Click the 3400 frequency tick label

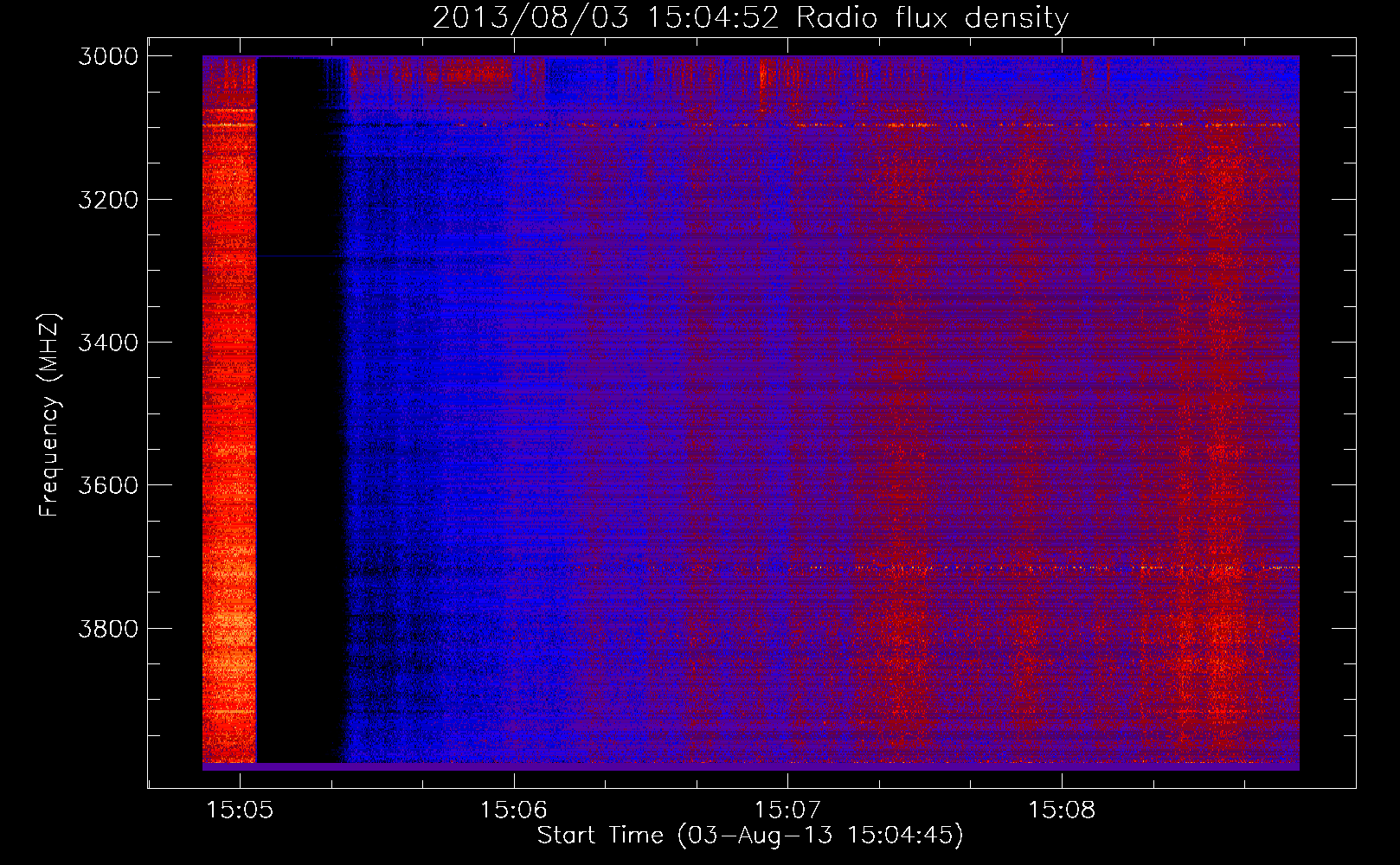pos(108,343)
